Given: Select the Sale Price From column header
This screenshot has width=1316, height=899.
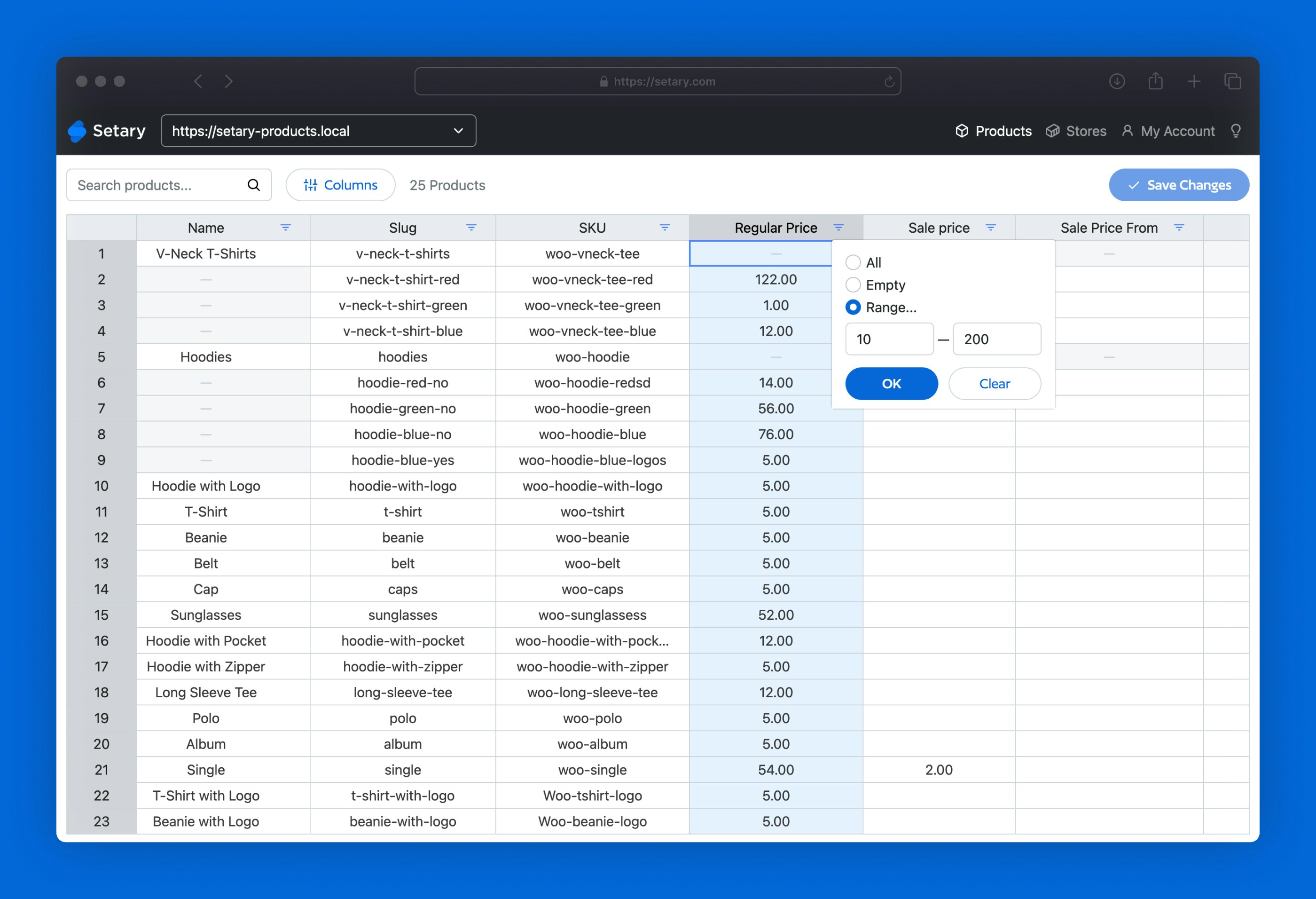Looking at the screenshot, I should [x=1109, y=228].
